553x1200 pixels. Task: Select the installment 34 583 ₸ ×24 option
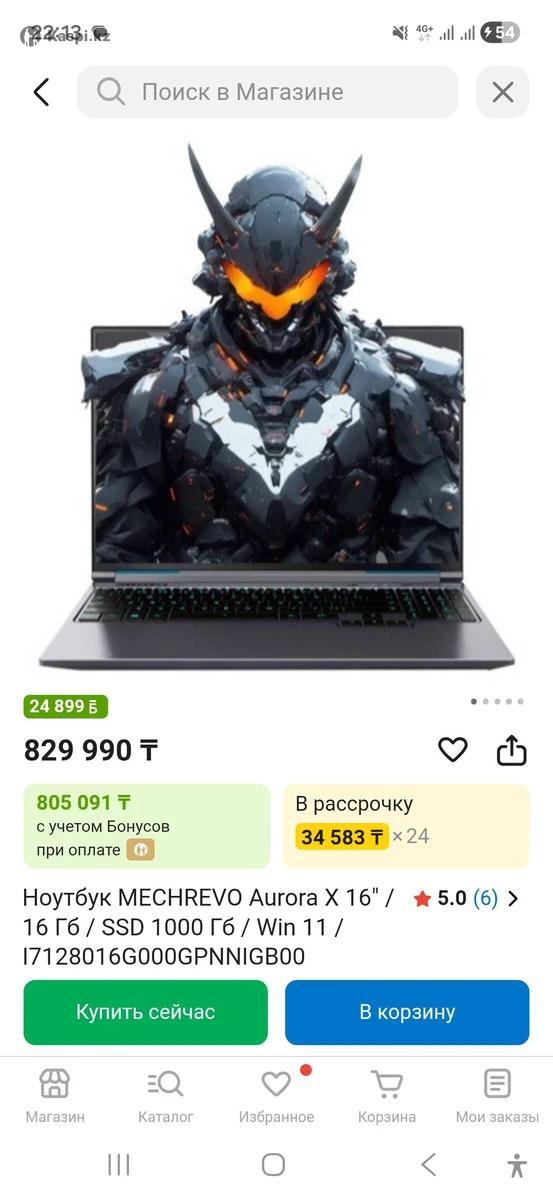[406, 826]
